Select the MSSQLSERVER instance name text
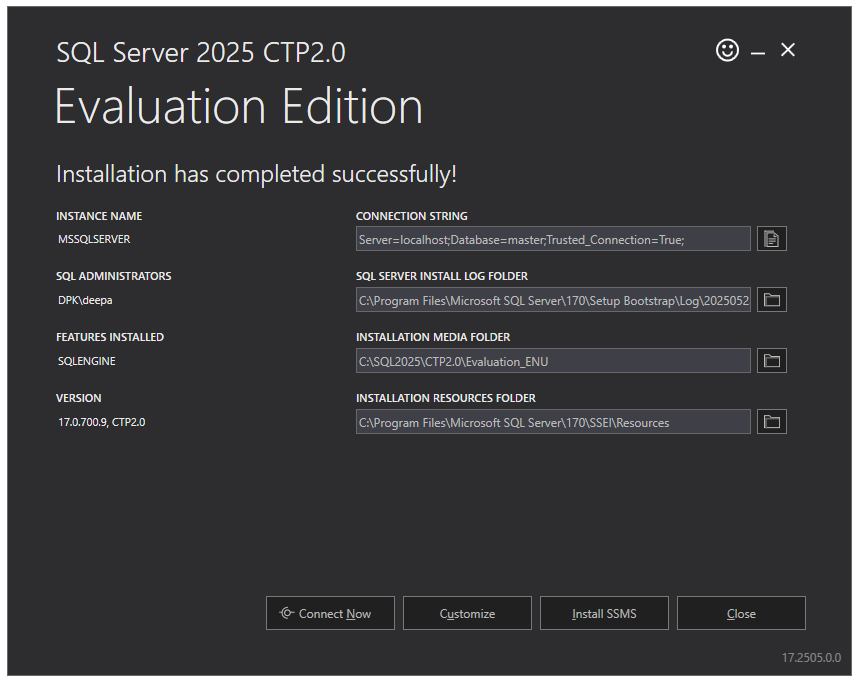The height and width of the screenshot is (683, 858). pos(94,239)
